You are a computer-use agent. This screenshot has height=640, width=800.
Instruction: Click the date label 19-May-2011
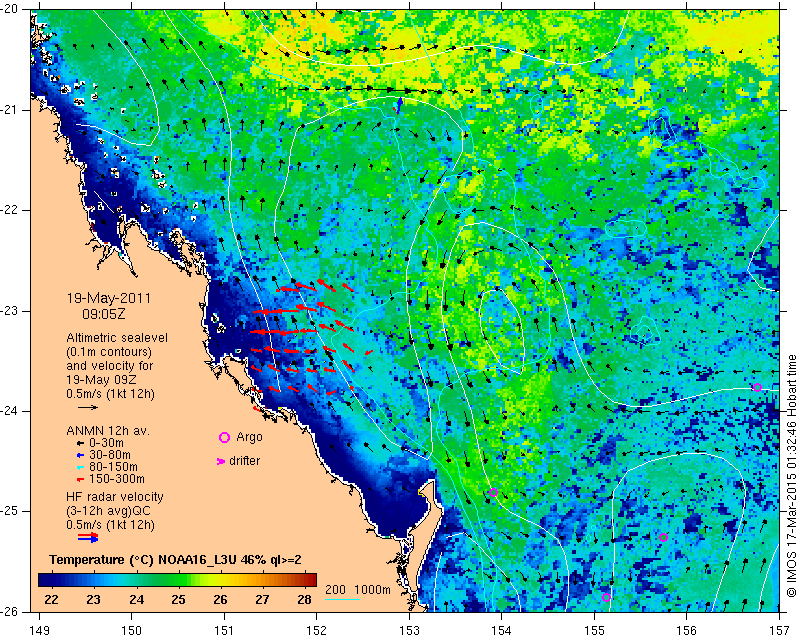tap(109, 298)
